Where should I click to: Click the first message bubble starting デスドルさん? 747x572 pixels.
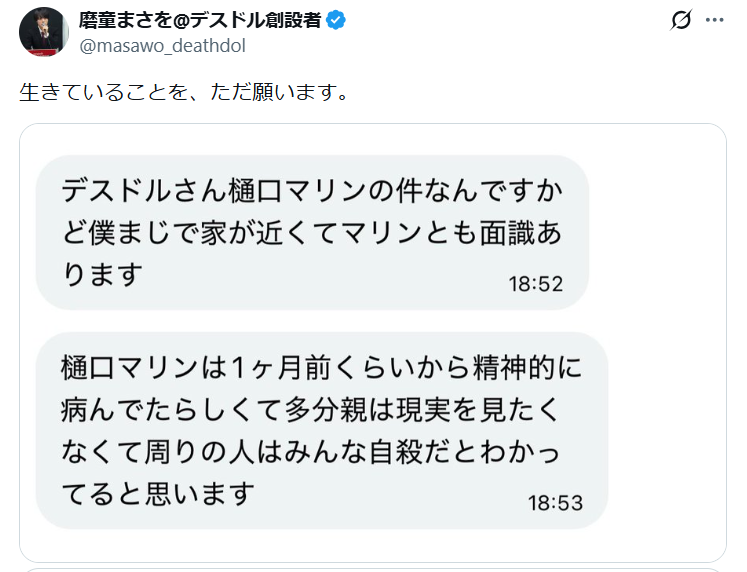tap(311, 231)
